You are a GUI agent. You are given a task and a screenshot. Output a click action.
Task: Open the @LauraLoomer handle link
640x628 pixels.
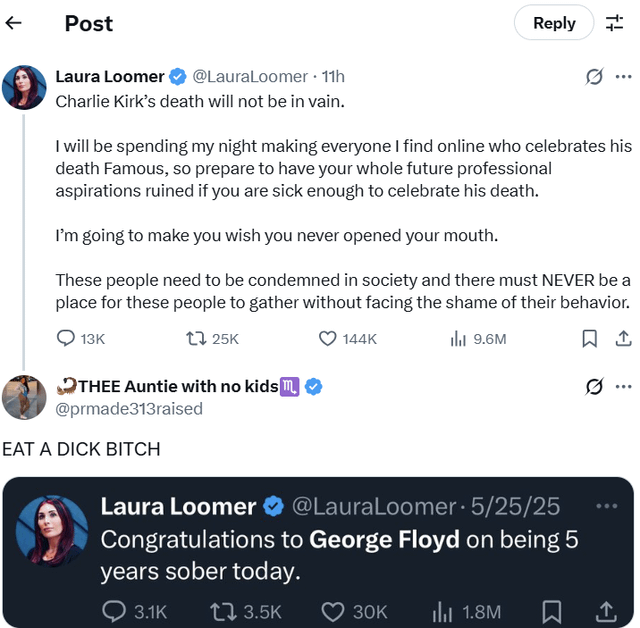coord(249,77)
